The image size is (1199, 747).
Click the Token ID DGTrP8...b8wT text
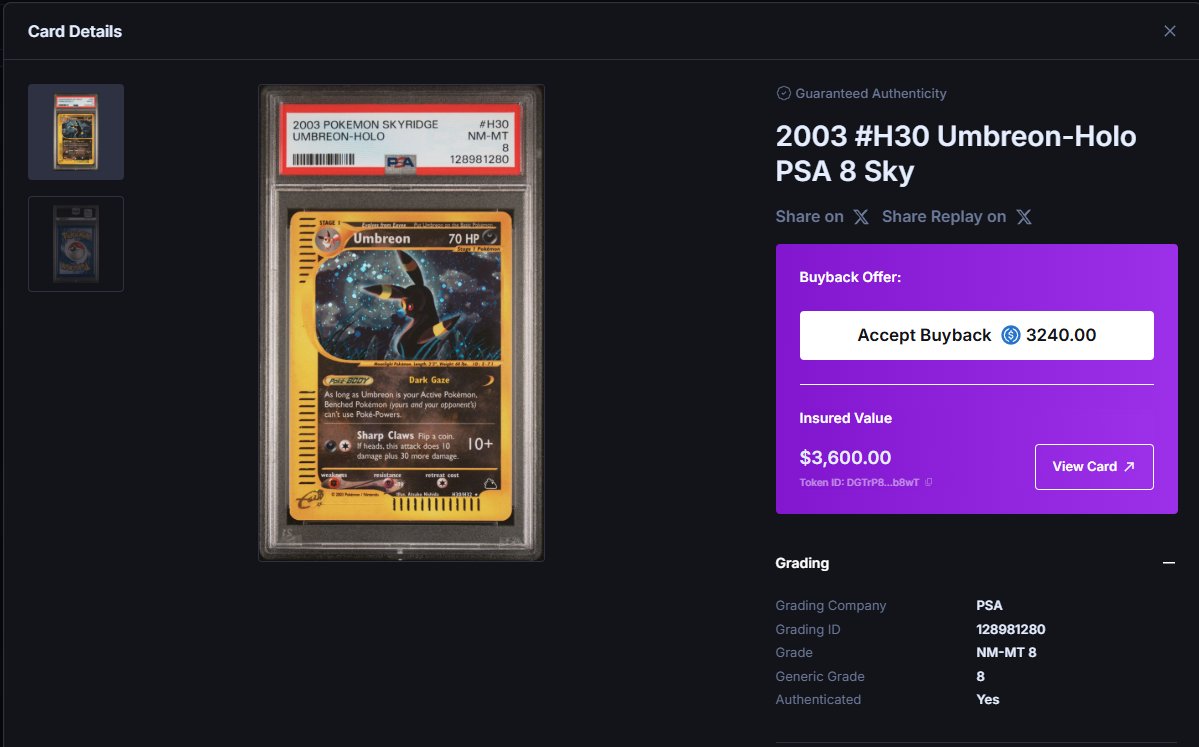[859, 482]
